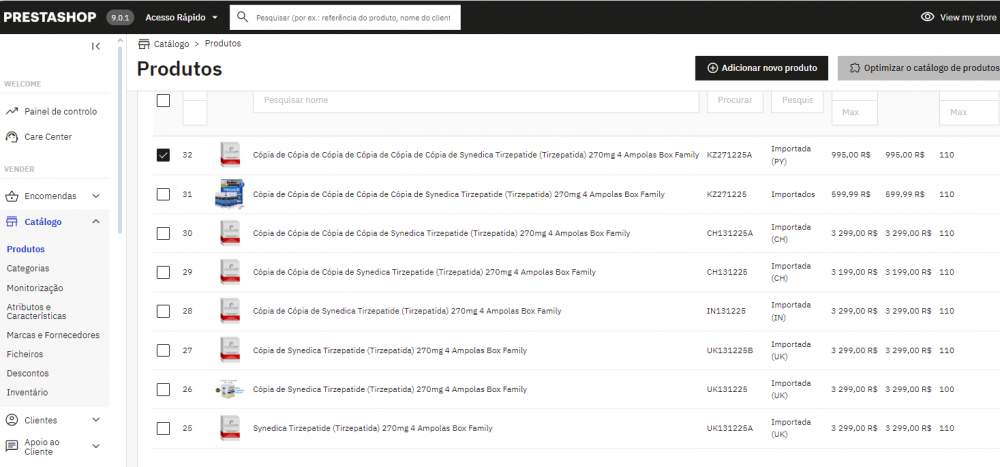This screenshot has height=467, width=1000.
Task: Click the Apoio ao Cliente chat icon
Action: tap(11, 445)
